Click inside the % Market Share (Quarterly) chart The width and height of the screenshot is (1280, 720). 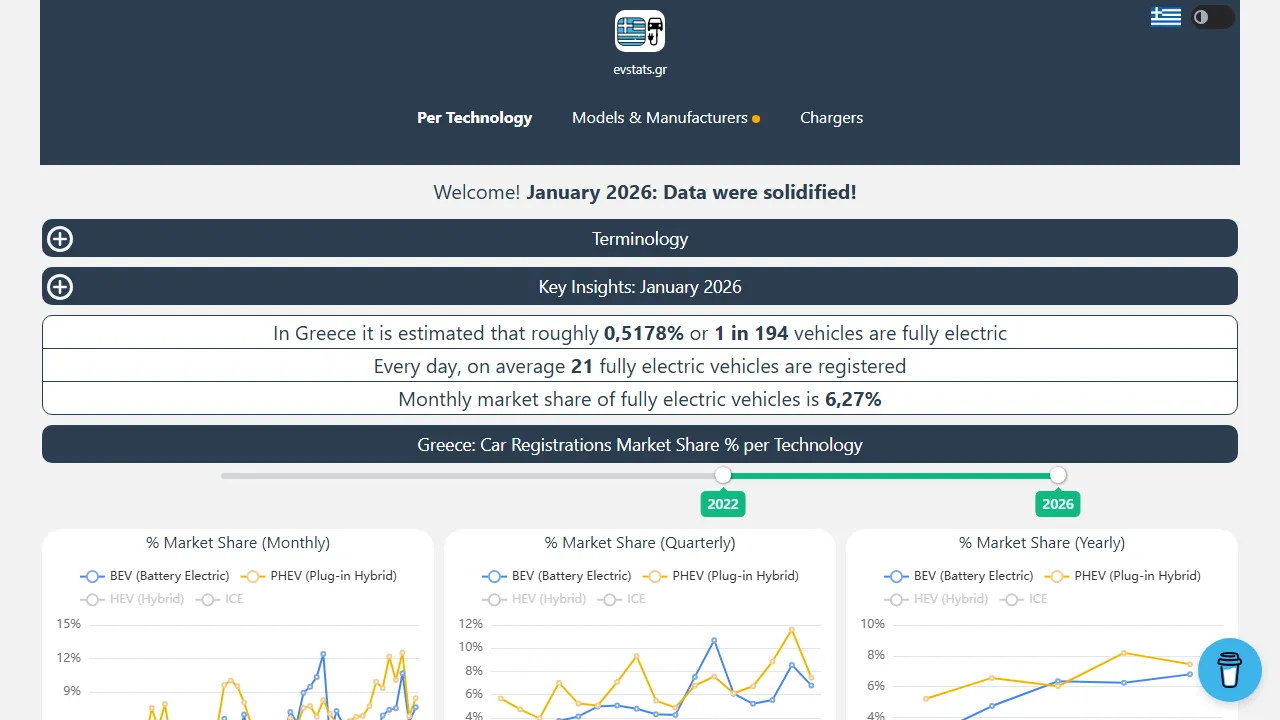tap(640, 670)
